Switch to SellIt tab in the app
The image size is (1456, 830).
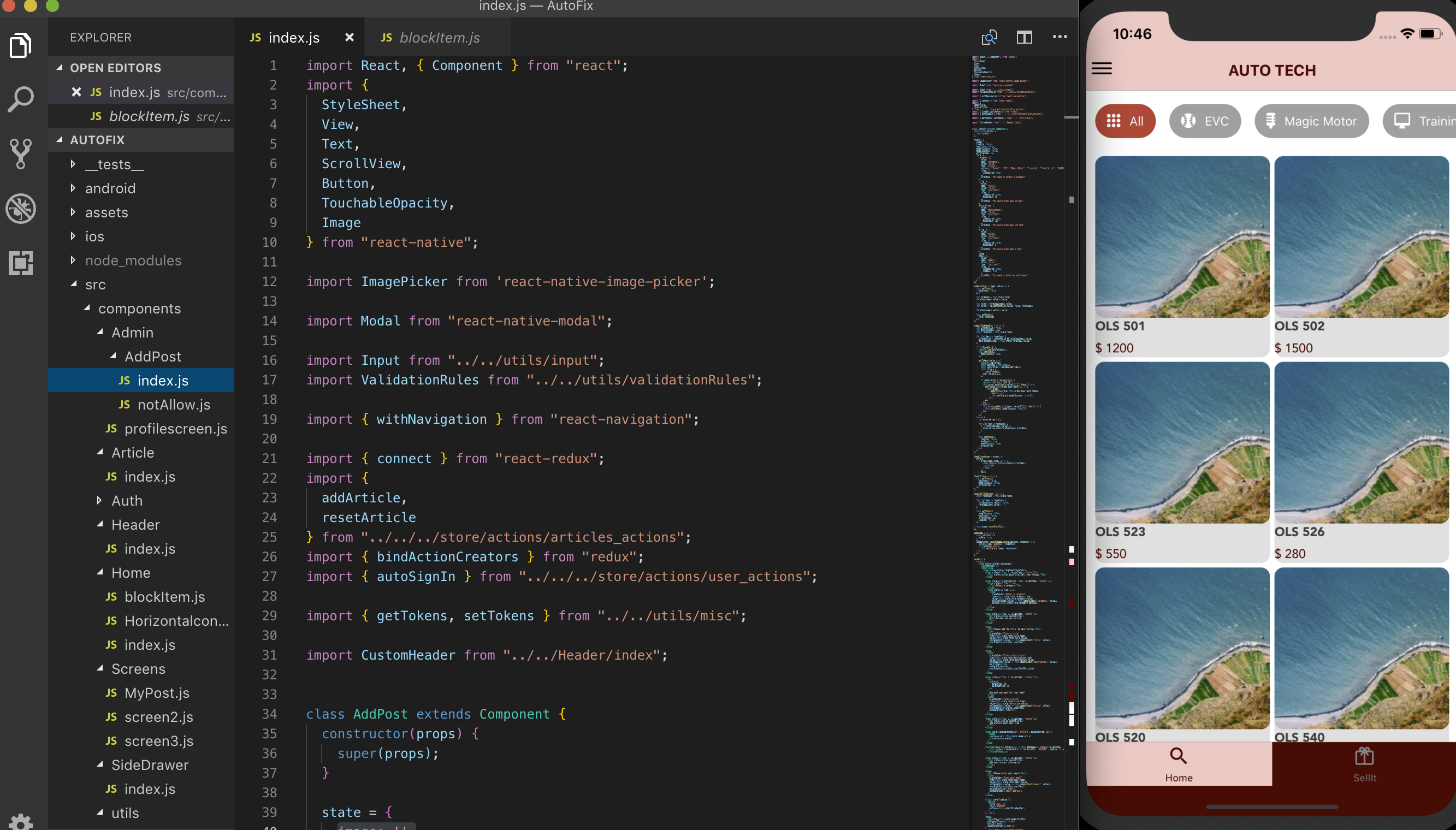(1364, 764)
